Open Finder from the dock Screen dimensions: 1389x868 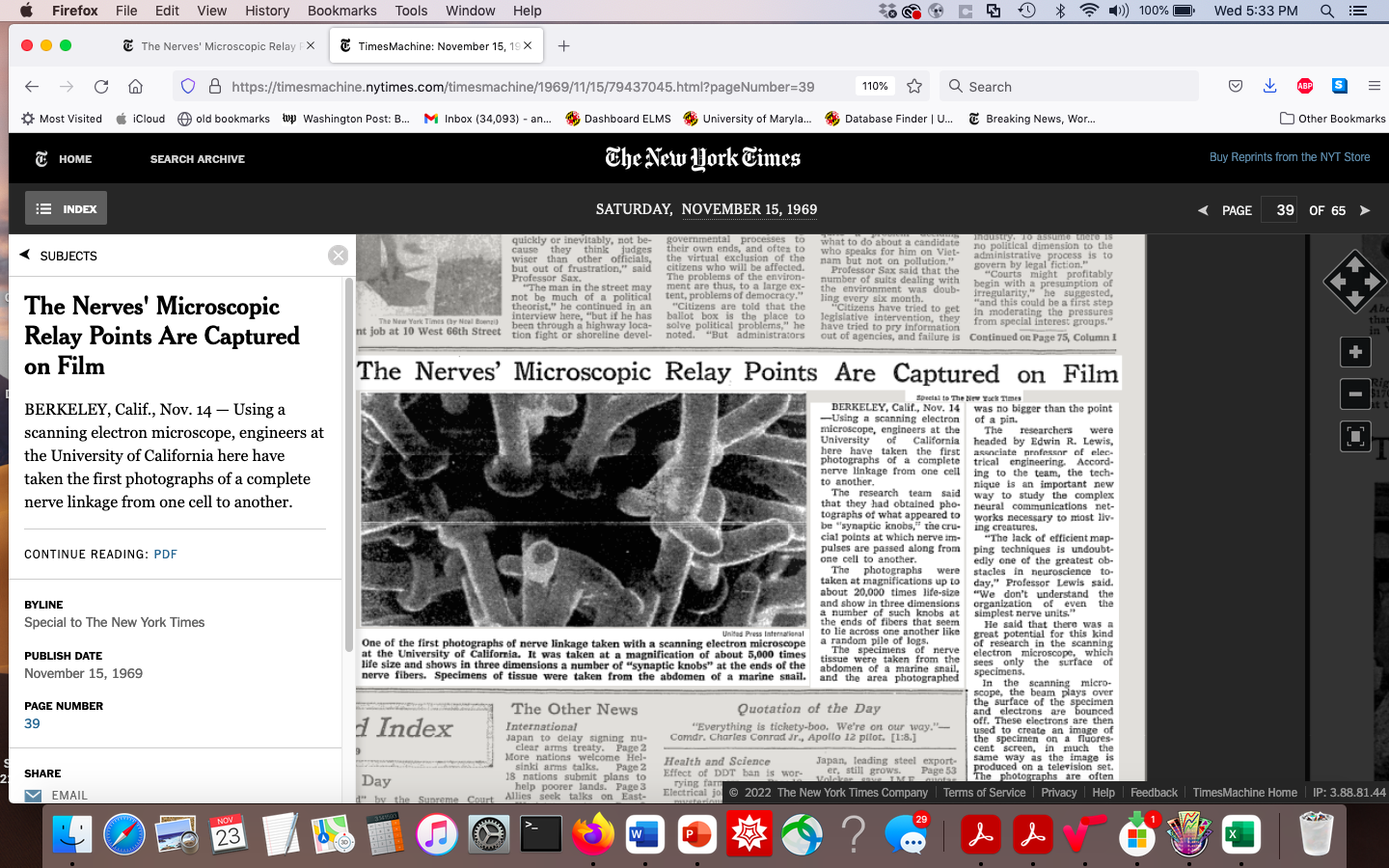(x=72, y=834)
